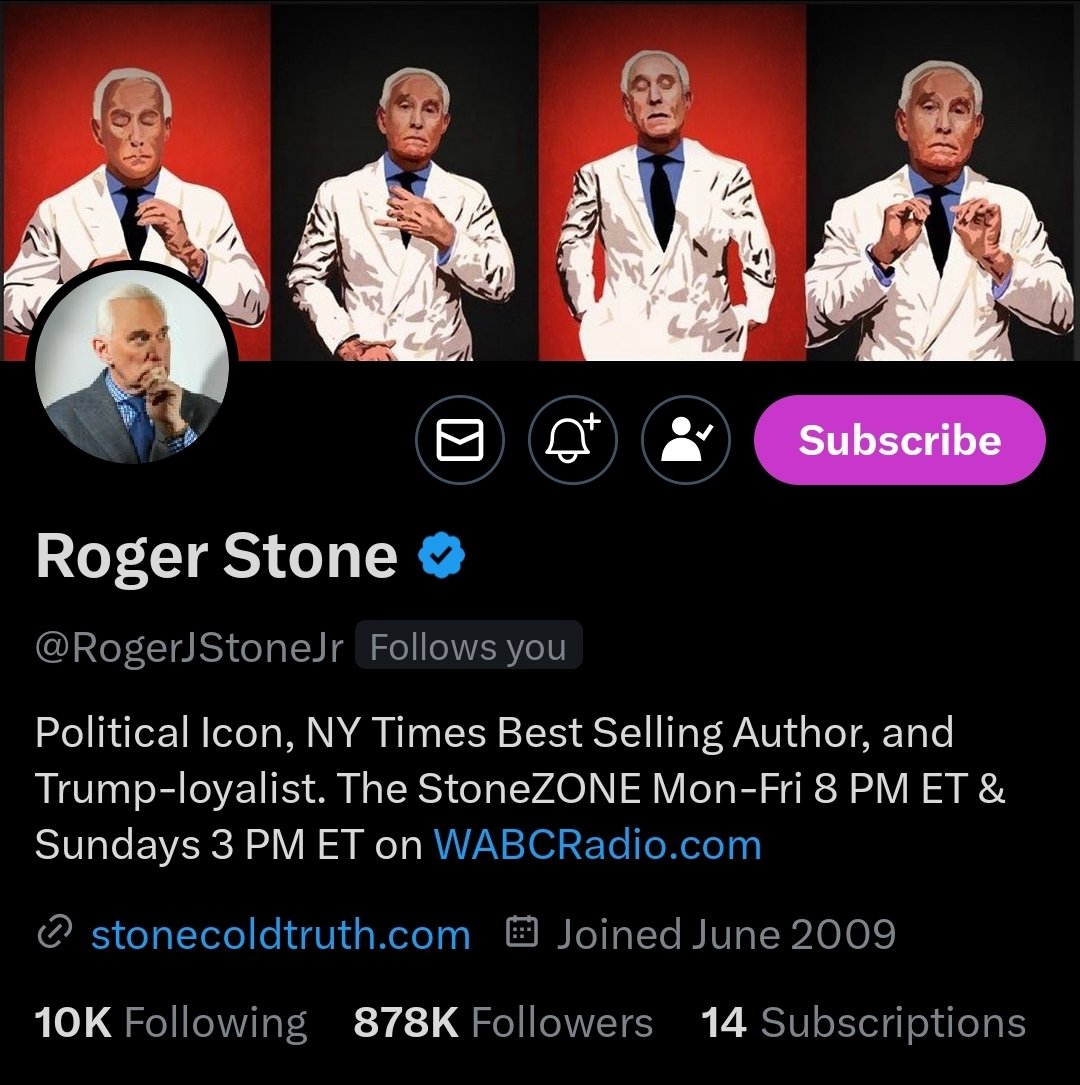Toggle the following status person-check button
Screen dimensions: 1080x1085
[686, 440]
